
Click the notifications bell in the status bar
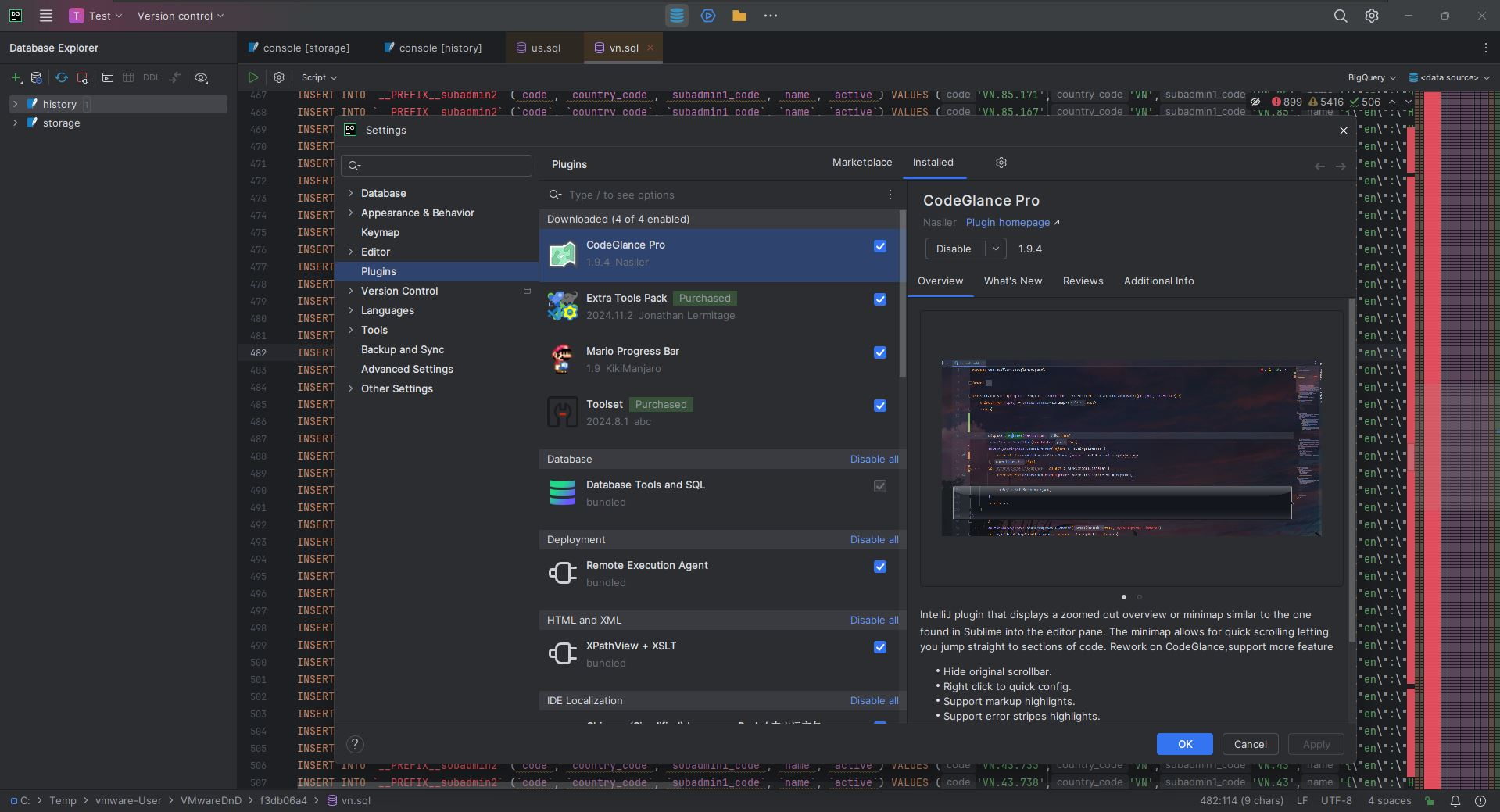[1455, 801]
